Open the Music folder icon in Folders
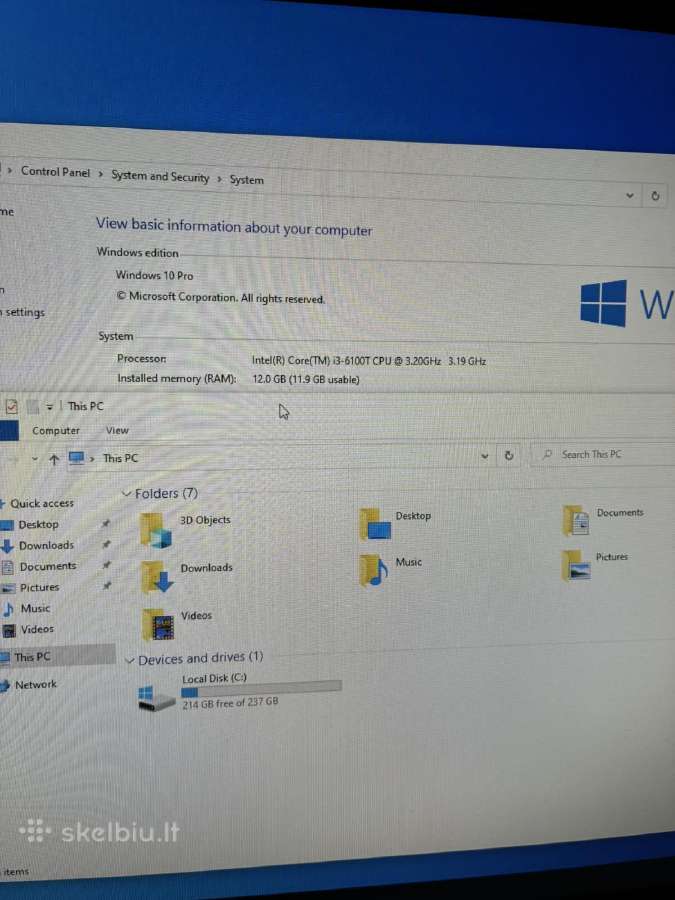This screenshot has width=675, height=900. click(374, 570)
